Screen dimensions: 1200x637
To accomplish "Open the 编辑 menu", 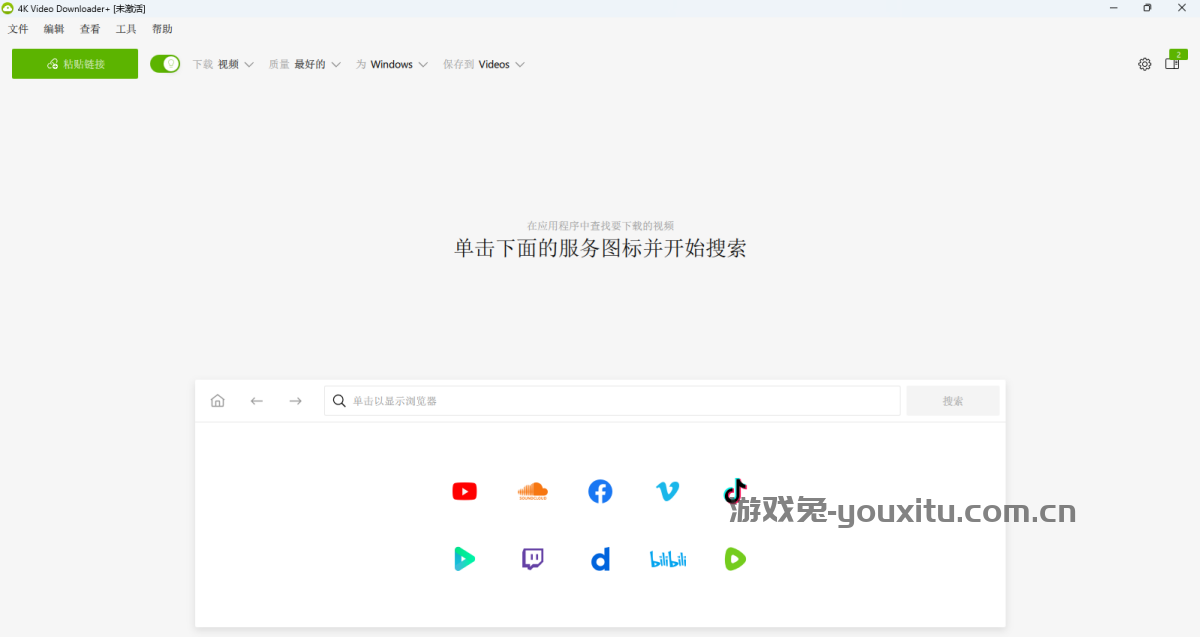I will pos(54,29).
